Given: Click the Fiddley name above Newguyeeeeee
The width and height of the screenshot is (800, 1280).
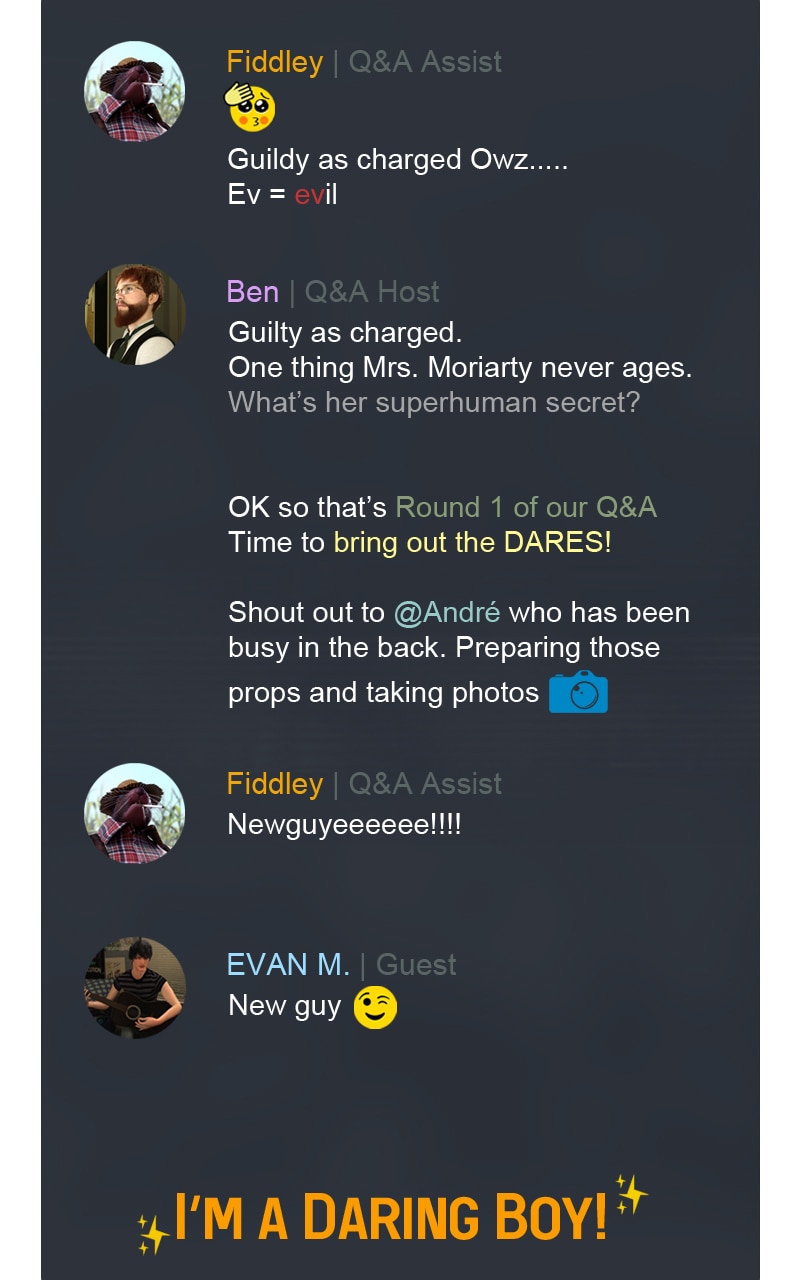Looking at the screenshot, I should click(275, 784).
